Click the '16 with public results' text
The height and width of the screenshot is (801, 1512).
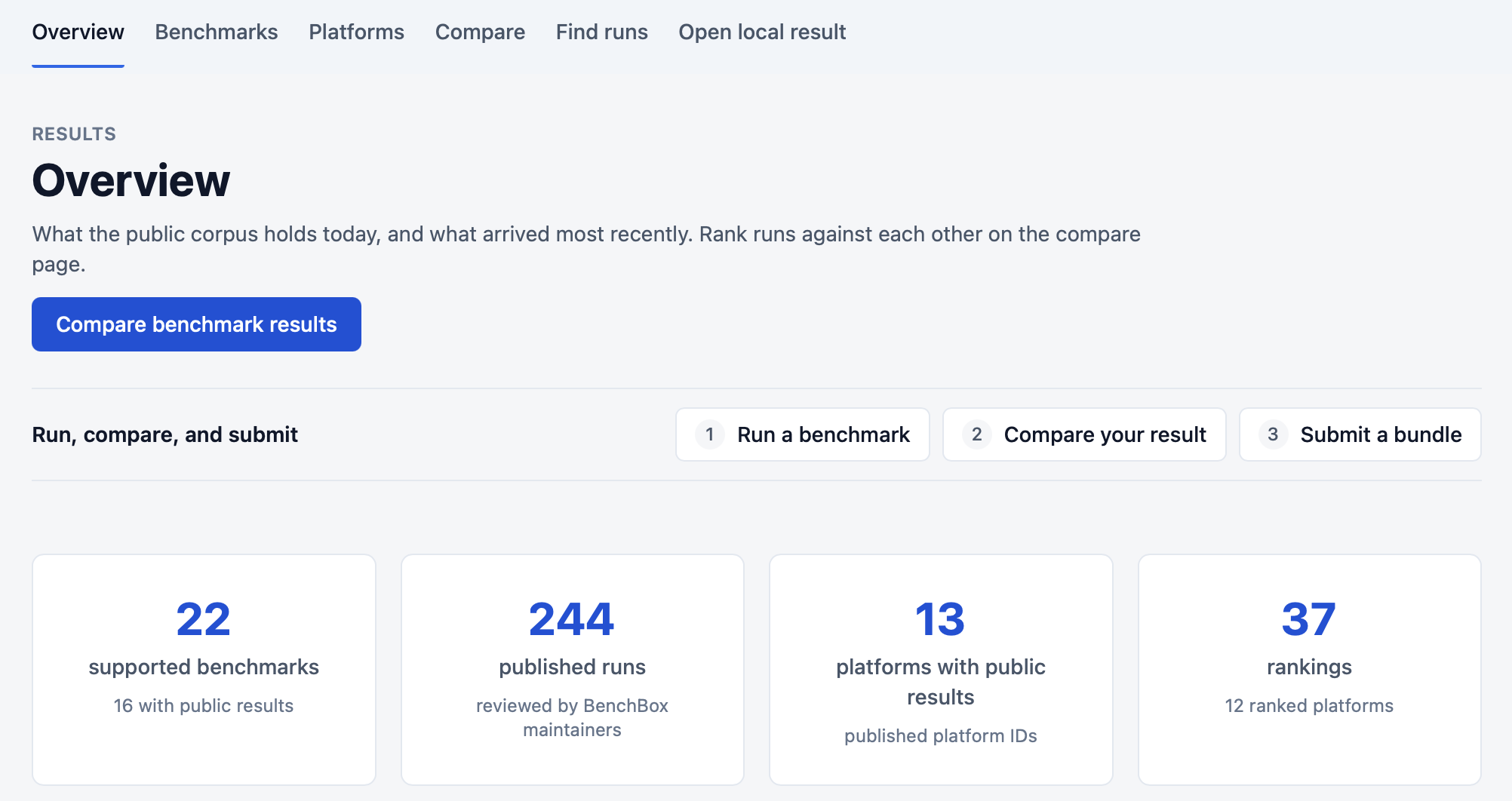pos(204,706)
